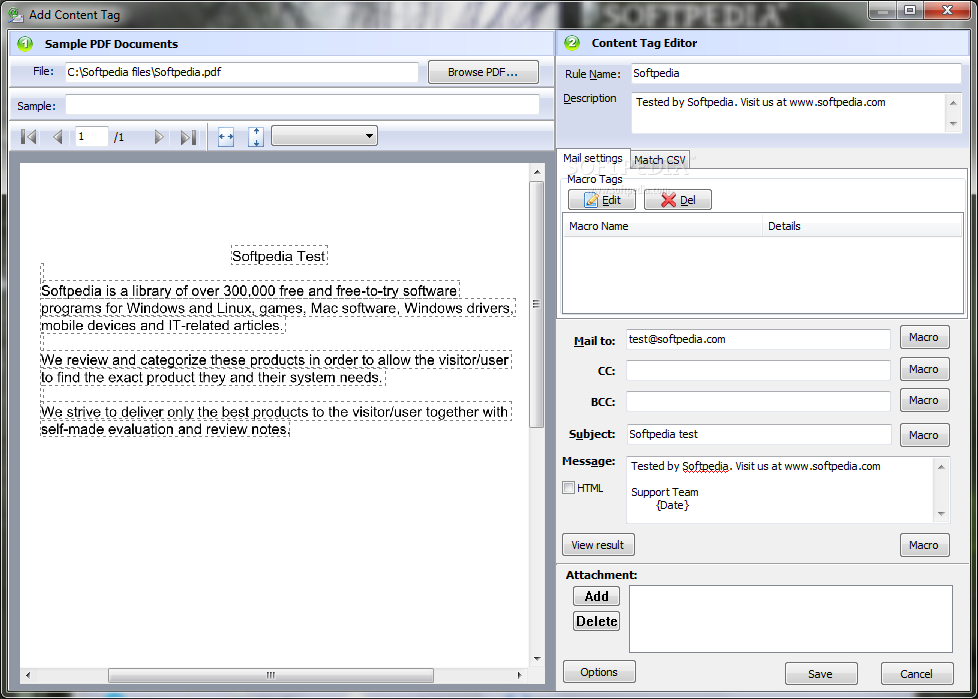Viewport: 978px width, 699px height.
Task: Click the Sample text field
Action: tap(302, 105)
